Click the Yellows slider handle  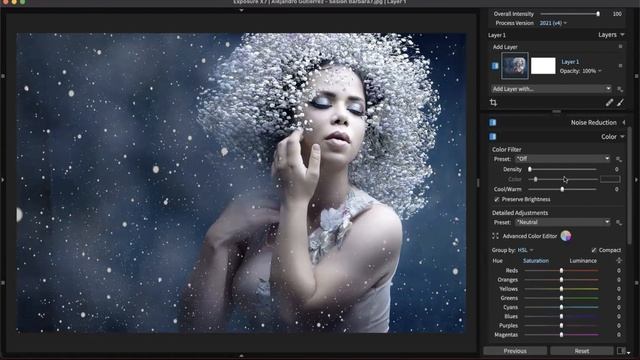(x=562, y=289)
